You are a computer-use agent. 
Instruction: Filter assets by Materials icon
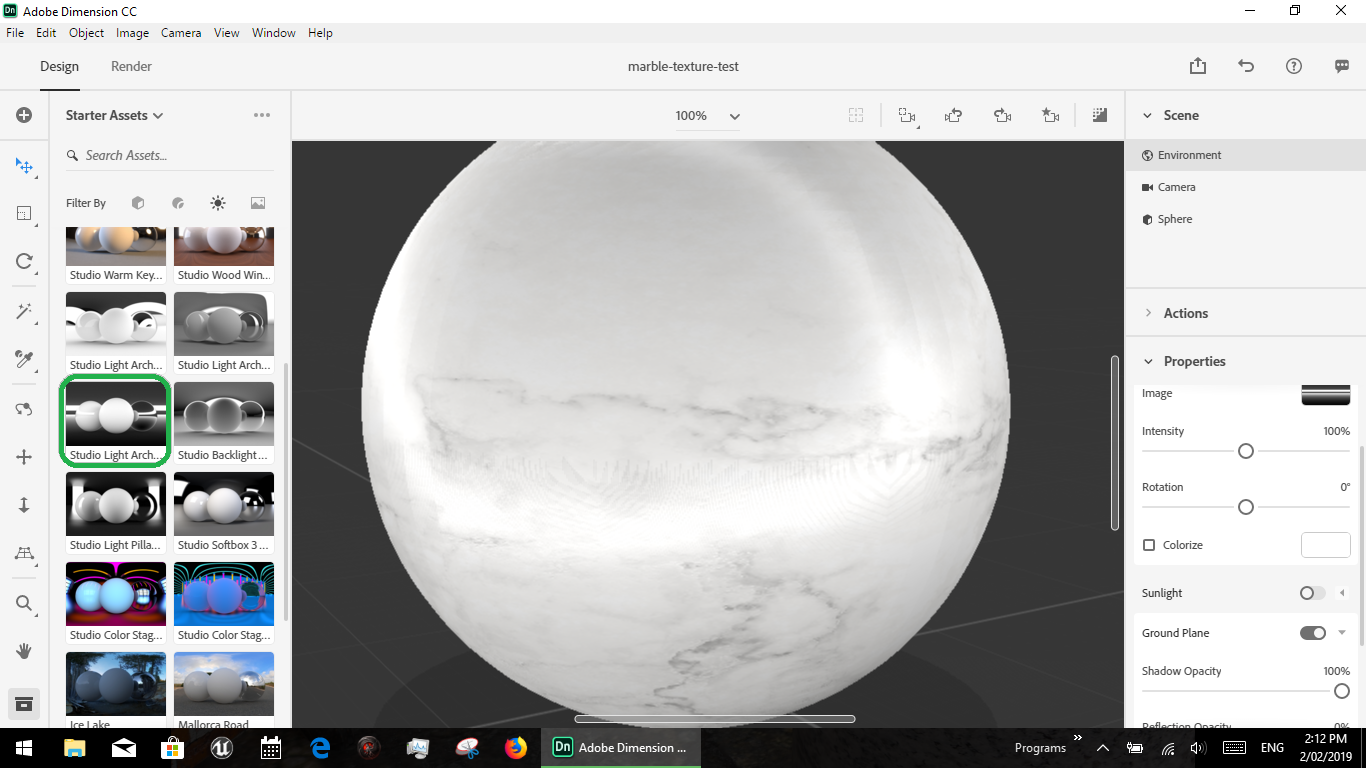178,203
